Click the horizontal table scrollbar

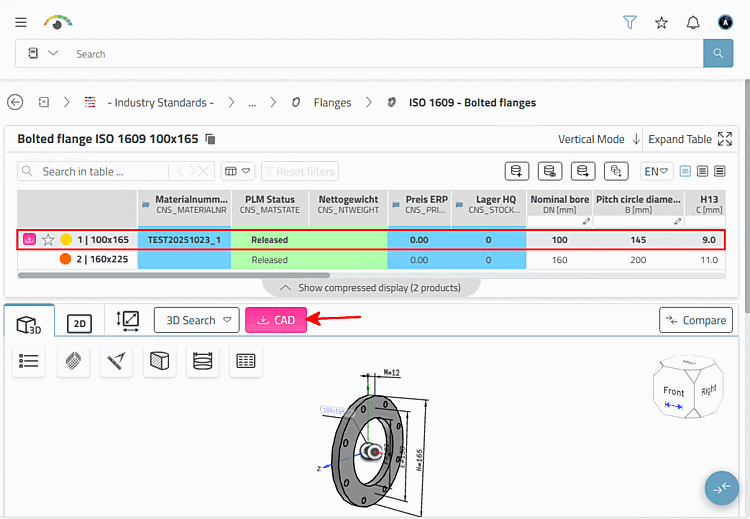(x=174, y=275)
